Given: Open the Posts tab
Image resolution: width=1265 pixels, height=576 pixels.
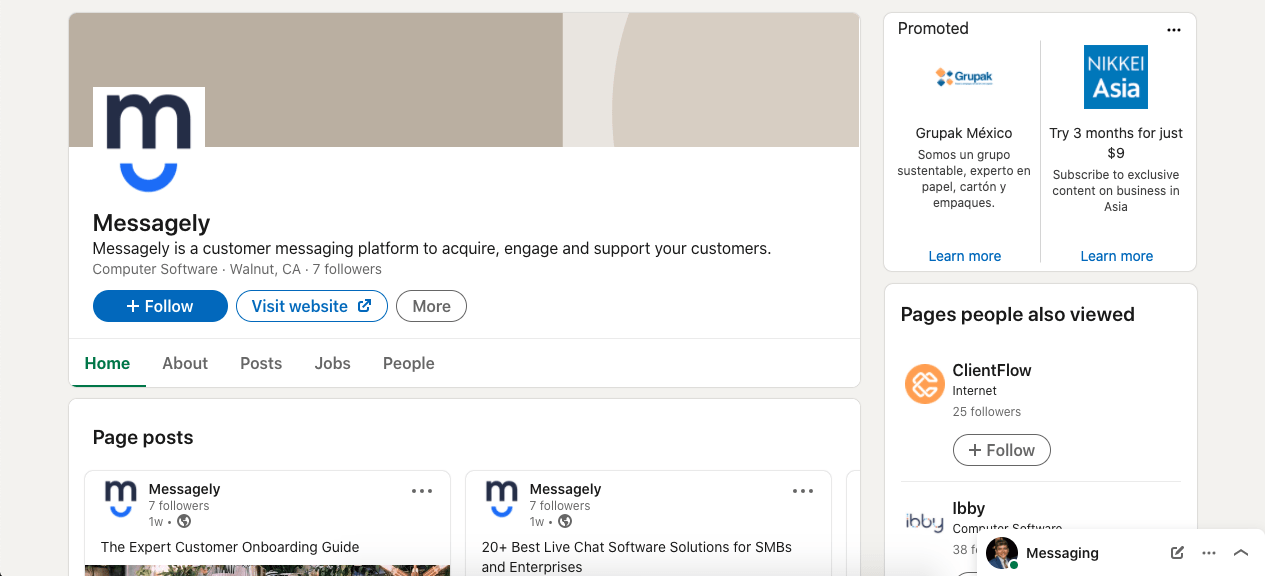Looking at the screenshot, I should pos(261,363).
